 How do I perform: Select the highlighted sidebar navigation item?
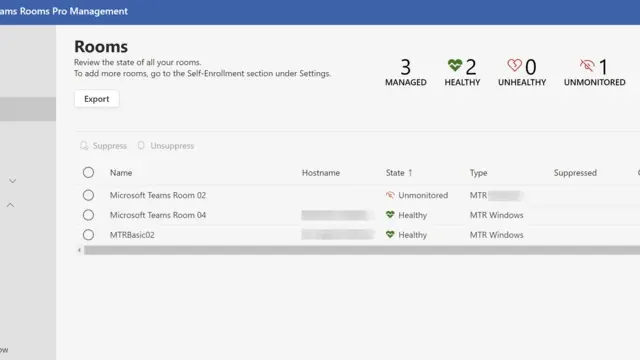(x=28, y=109)
